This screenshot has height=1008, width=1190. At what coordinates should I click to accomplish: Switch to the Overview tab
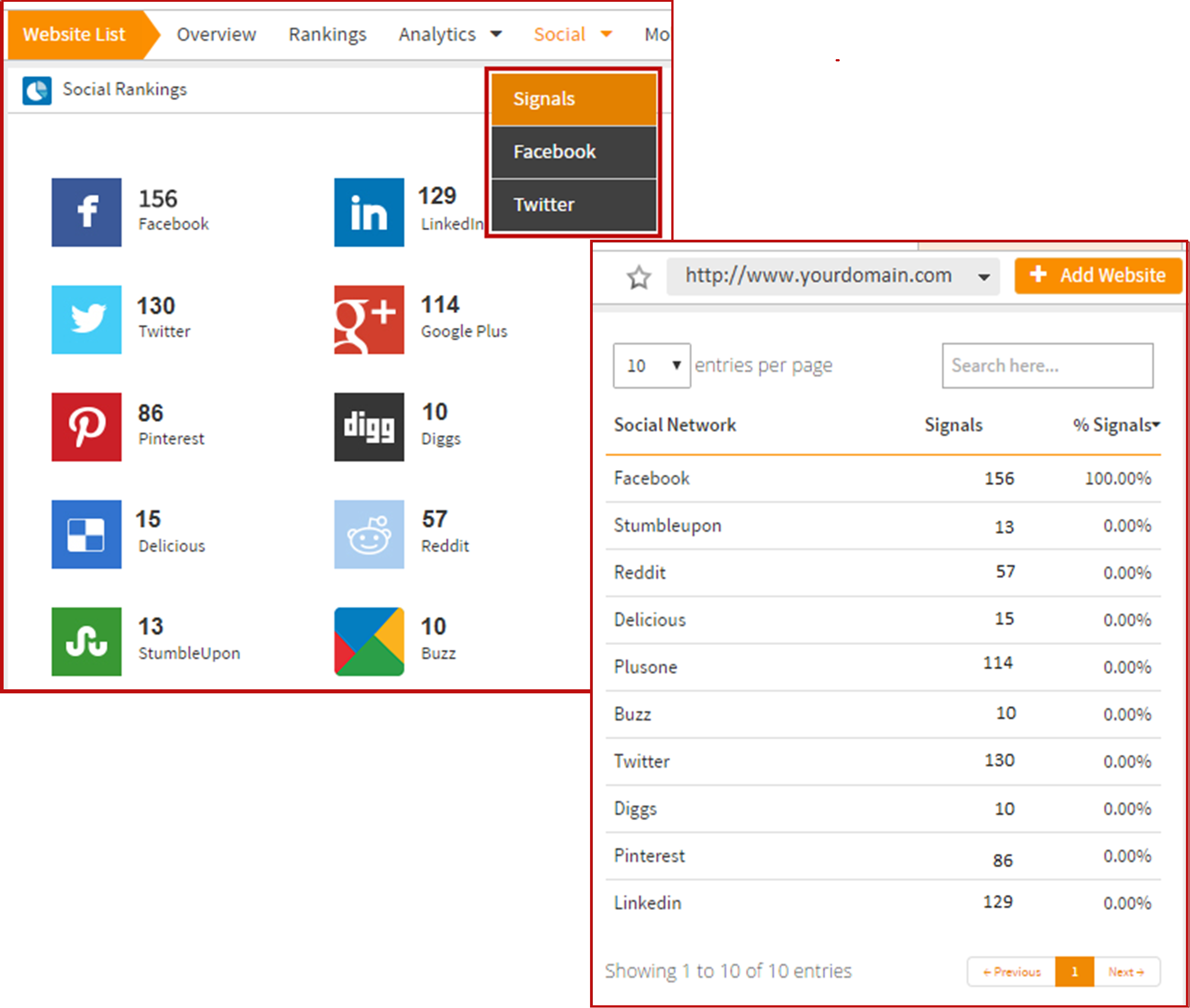[x=216, y=34]
